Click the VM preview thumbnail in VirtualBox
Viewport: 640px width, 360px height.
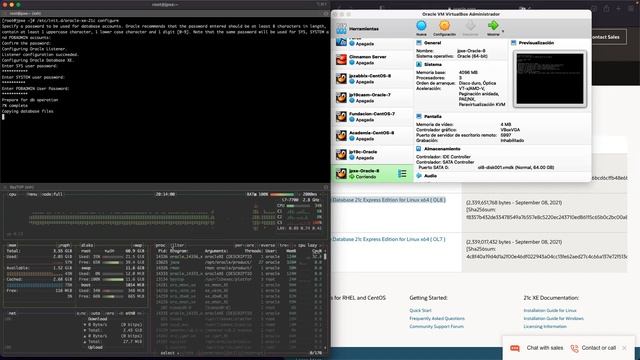(x=550, y=78)
